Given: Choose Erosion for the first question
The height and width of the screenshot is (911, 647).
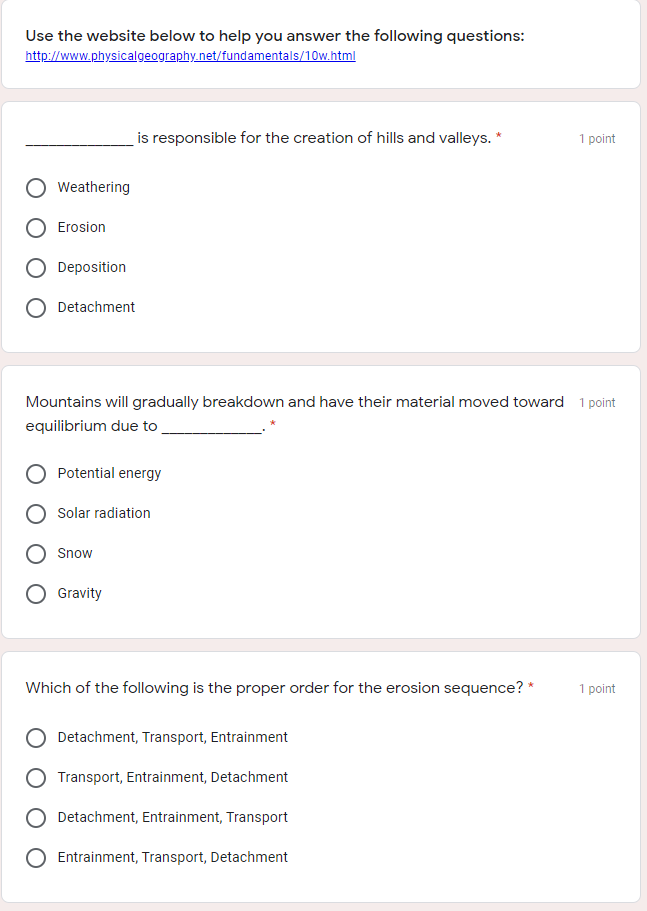Looking at the screenshot, I should pyautogui.click(x=36, y=228).
